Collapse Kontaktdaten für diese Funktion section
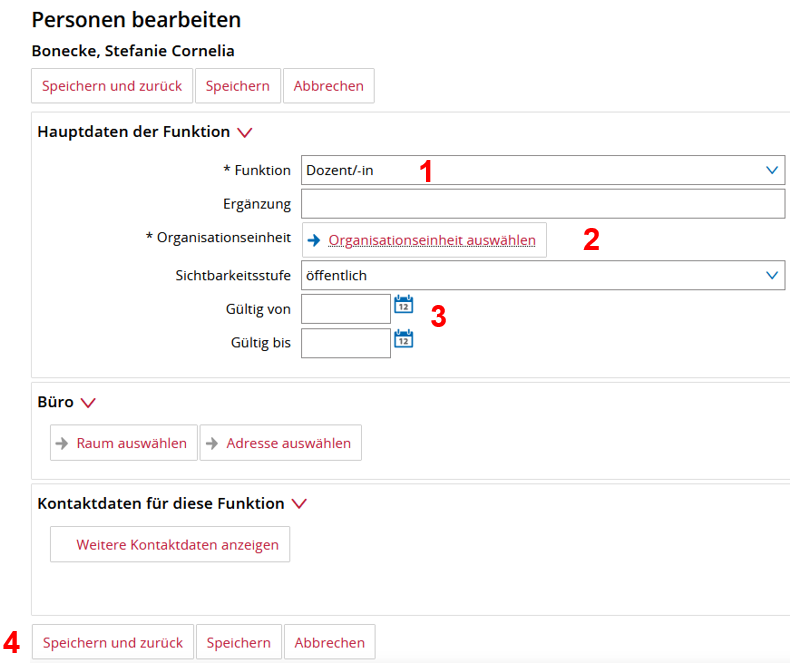Viewport: 790px width, 669px height. [298, 504]
